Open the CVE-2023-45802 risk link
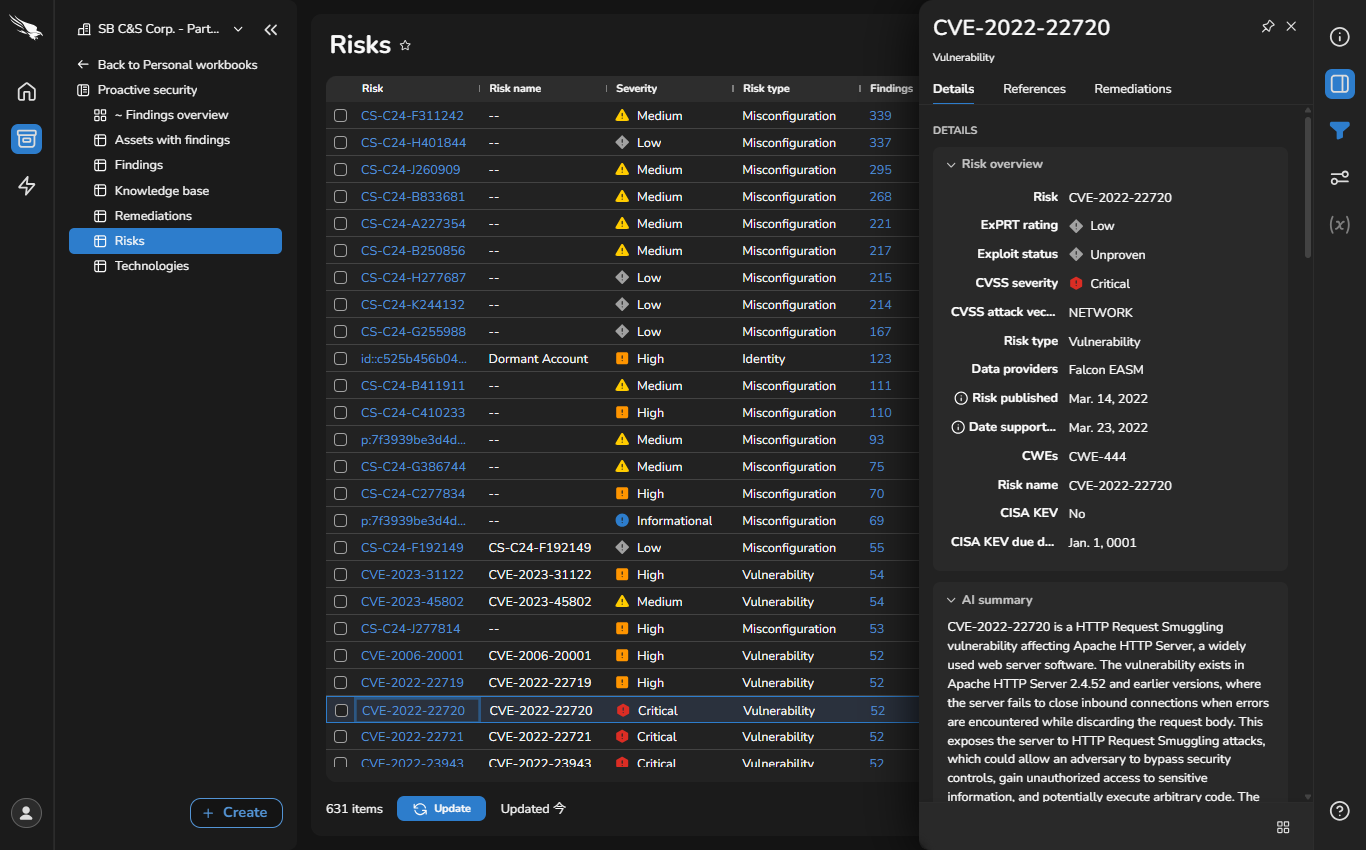 pos(412,602)
